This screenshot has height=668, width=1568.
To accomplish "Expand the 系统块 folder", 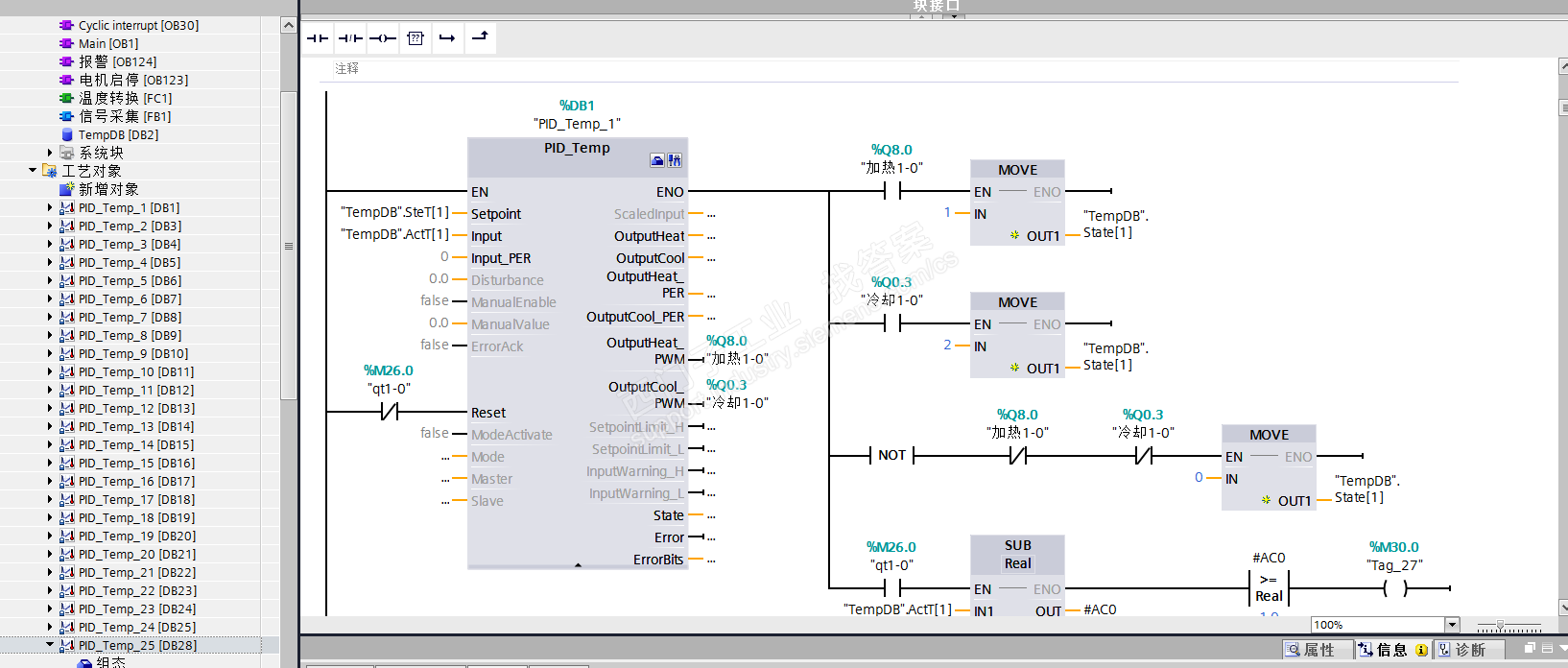I will (50, 153).
